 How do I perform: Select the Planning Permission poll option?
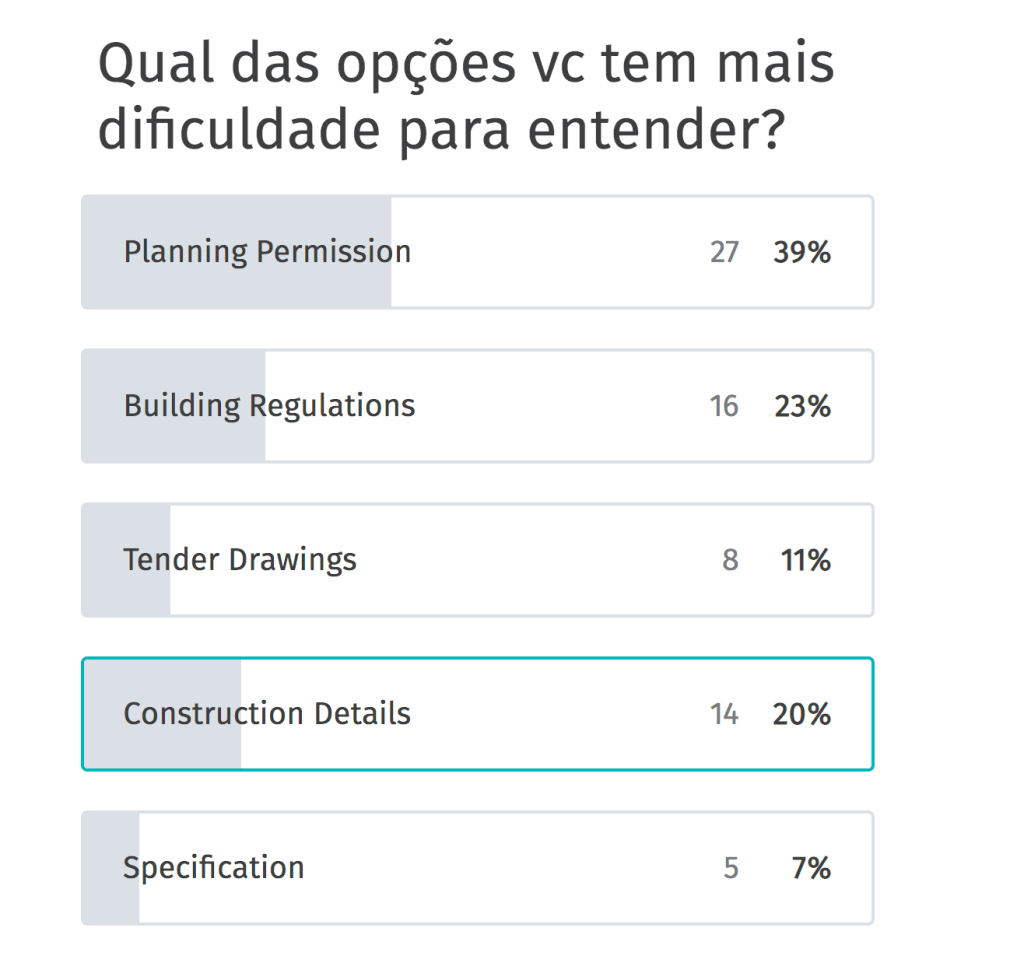(x=267, y=252)
